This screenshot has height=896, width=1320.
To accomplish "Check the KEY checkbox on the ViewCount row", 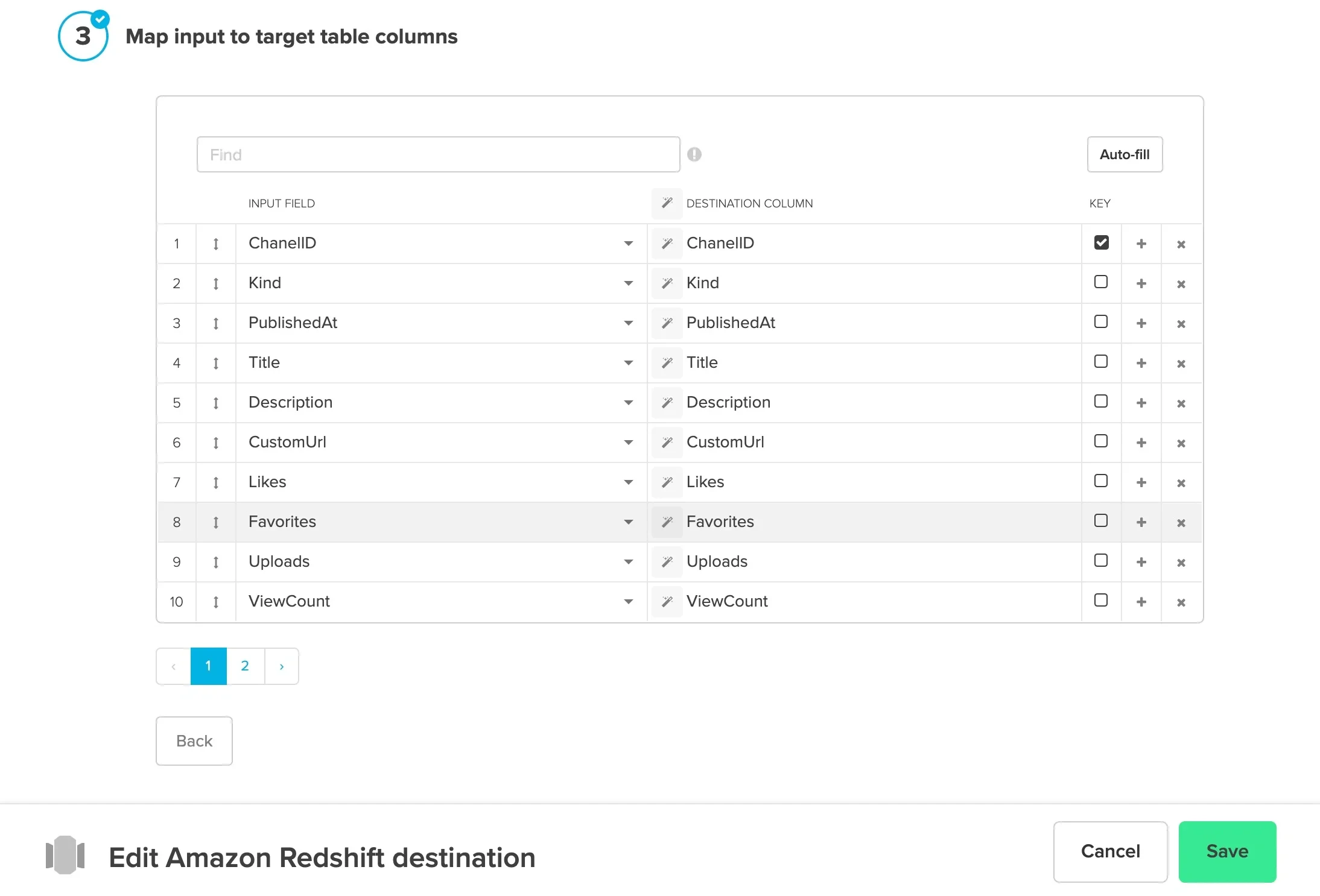I will [x=1101, y=600].
